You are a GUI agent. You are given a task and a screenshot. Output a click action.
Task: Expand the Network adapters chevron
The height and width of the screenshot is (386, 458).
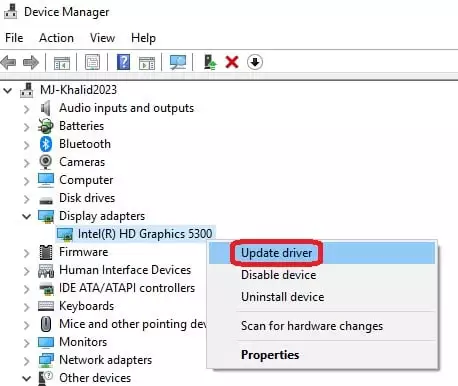(x=27, y=361)
